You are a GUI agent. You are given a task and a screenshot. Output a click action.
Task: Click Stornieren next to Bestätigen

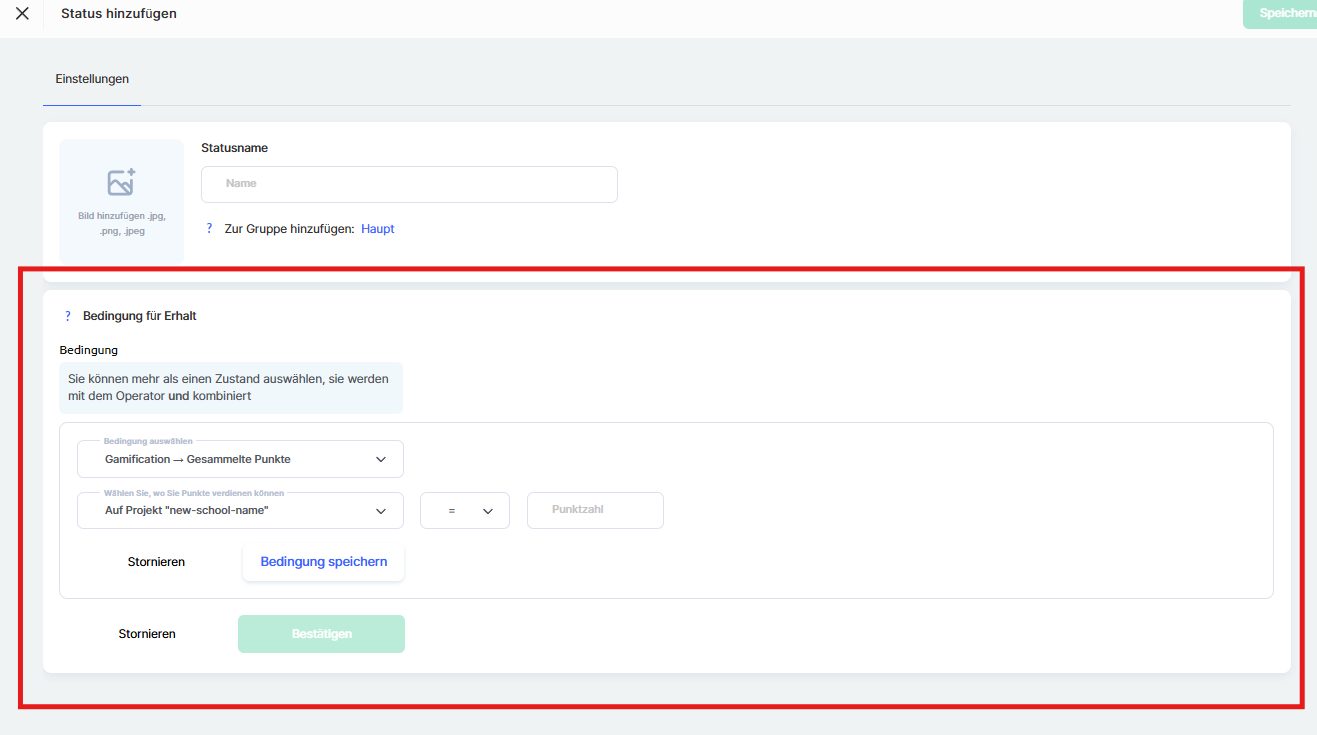coord(147,634)
